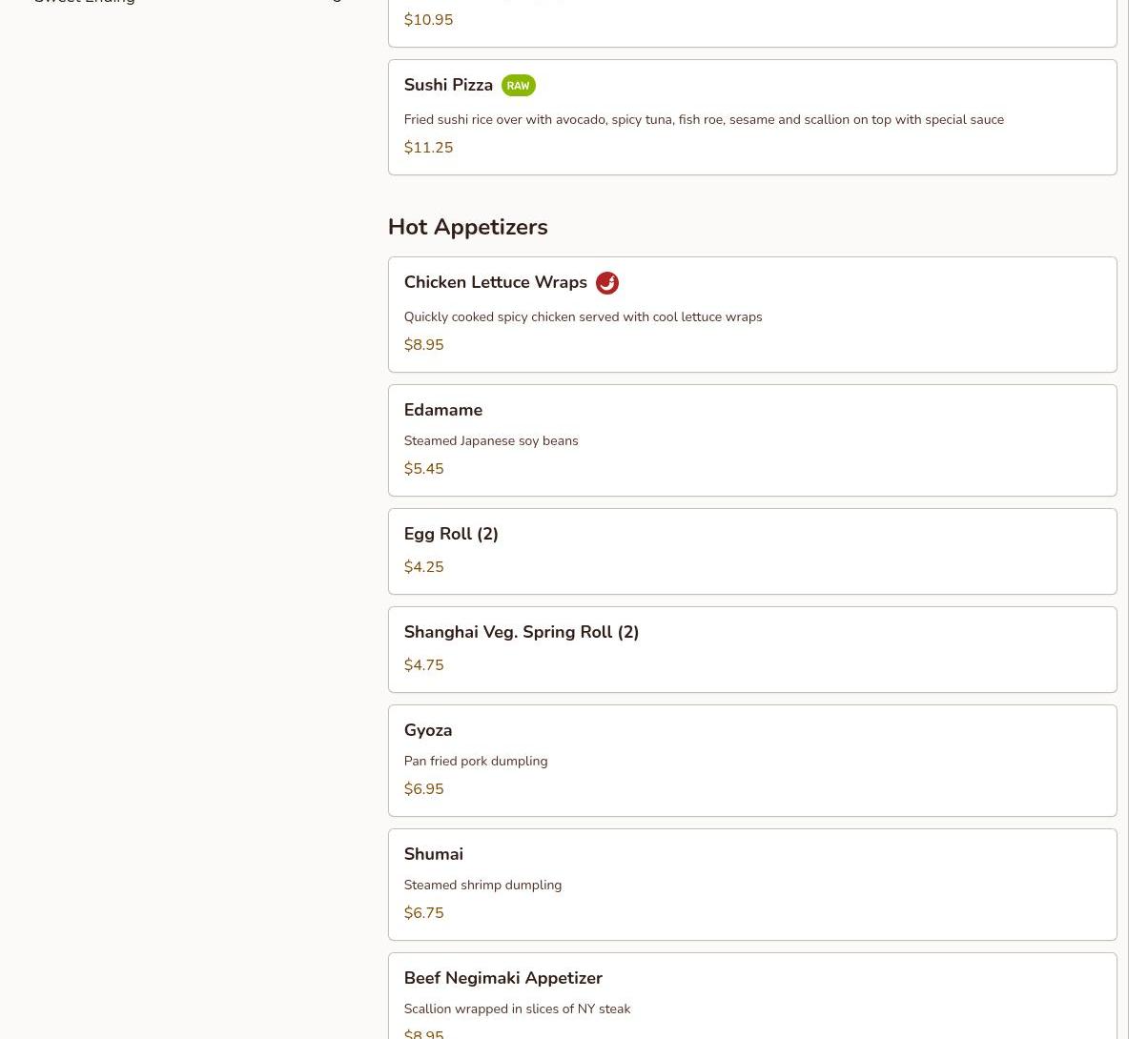Image resolution: width=1148 pixels, height=1039 pixels.
Task: Click the $4.25 Egg Roll price
Action: [423, 567]
